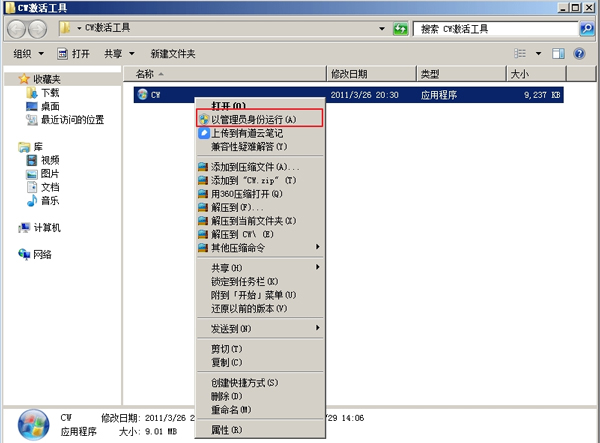Click the address bar path CW激活工具
Viewport: 600px width, 443px height.
click(108, 28)
